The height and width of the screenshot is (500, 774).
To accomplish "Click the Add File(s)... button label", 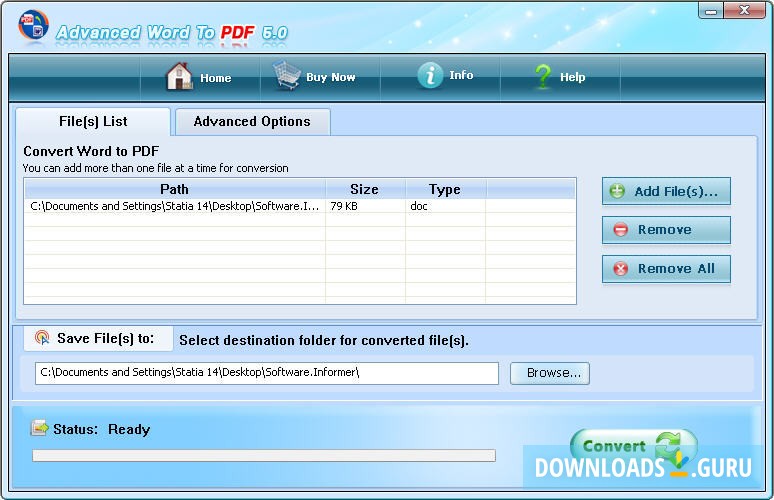I will [676, 192].
